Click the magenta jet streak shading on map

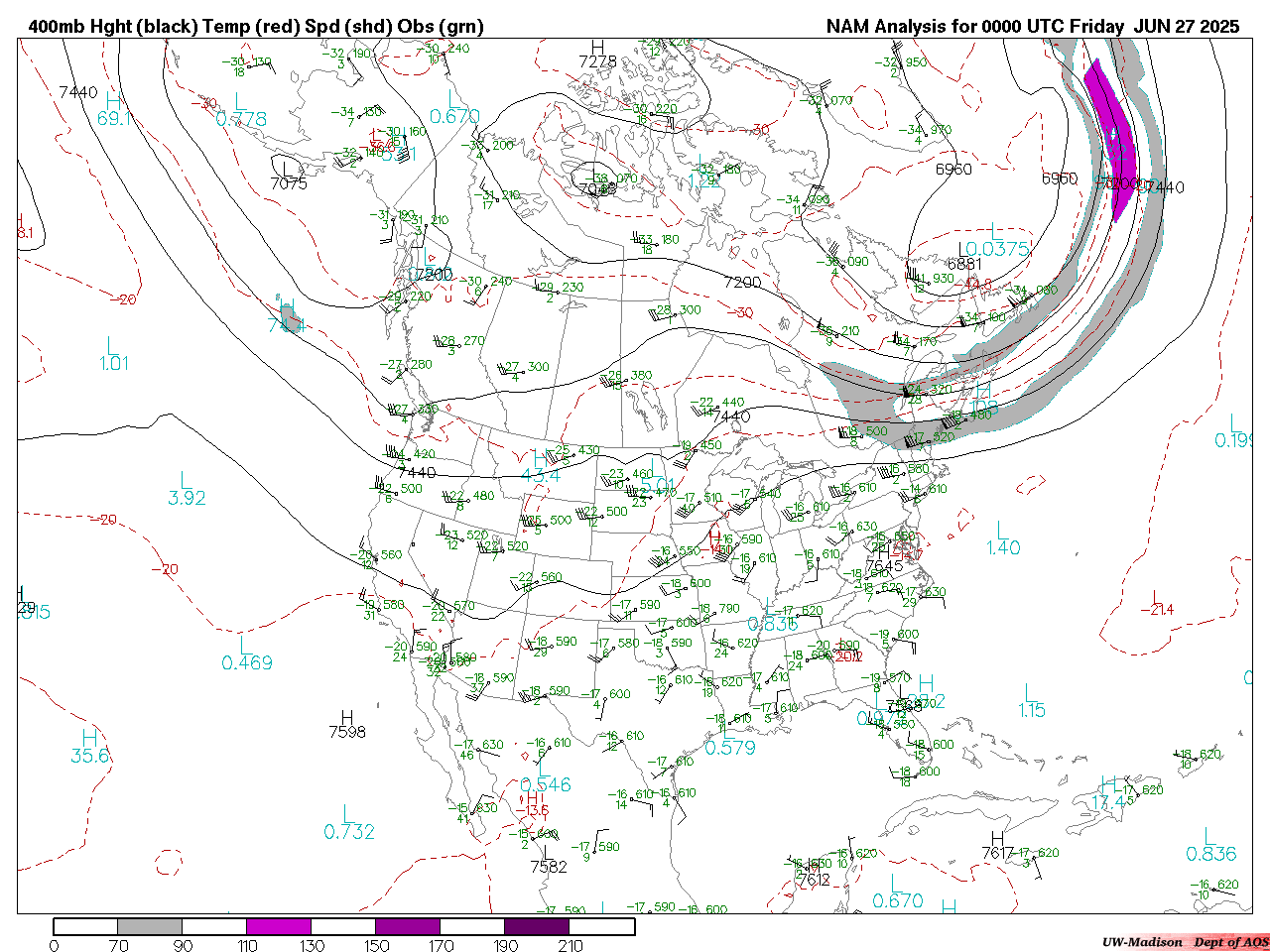click(1109, 129)
